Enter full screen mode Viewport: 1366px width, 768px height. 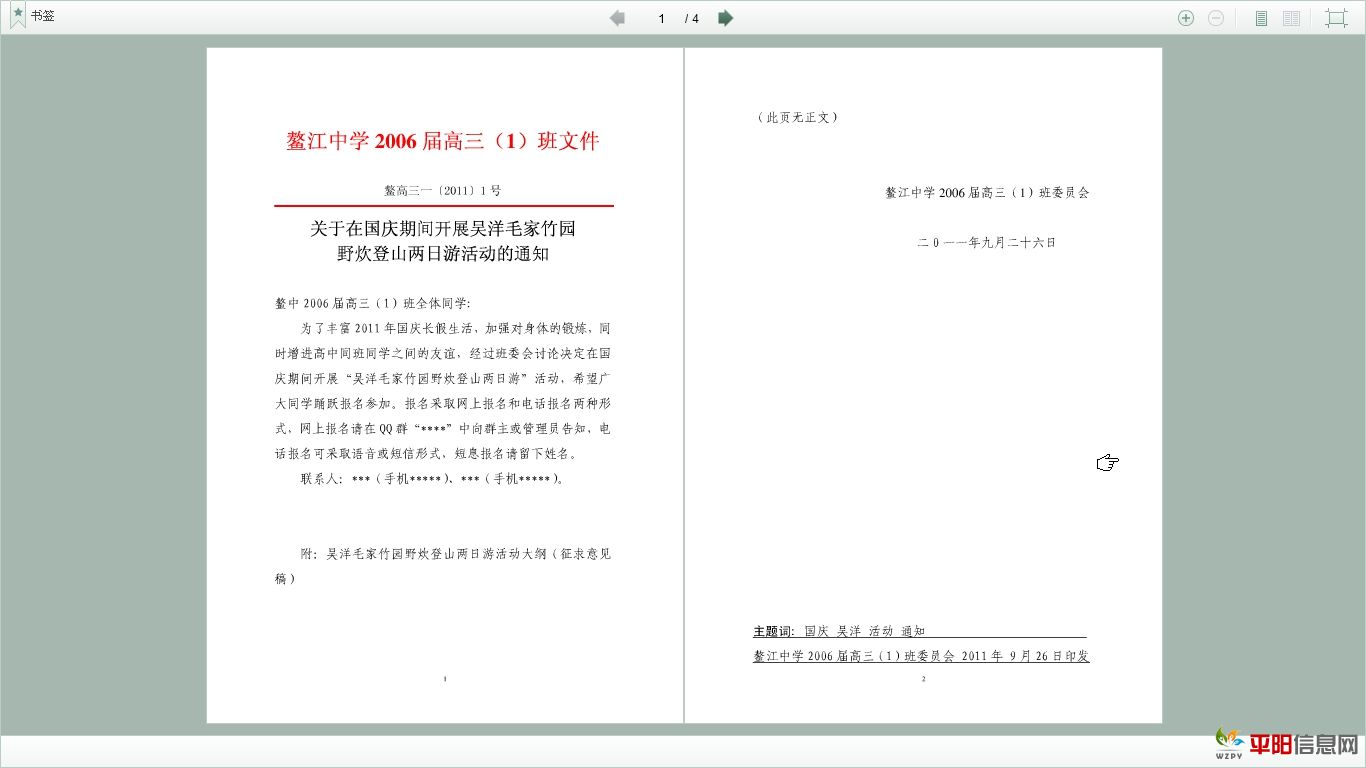tap(1336, 18)
